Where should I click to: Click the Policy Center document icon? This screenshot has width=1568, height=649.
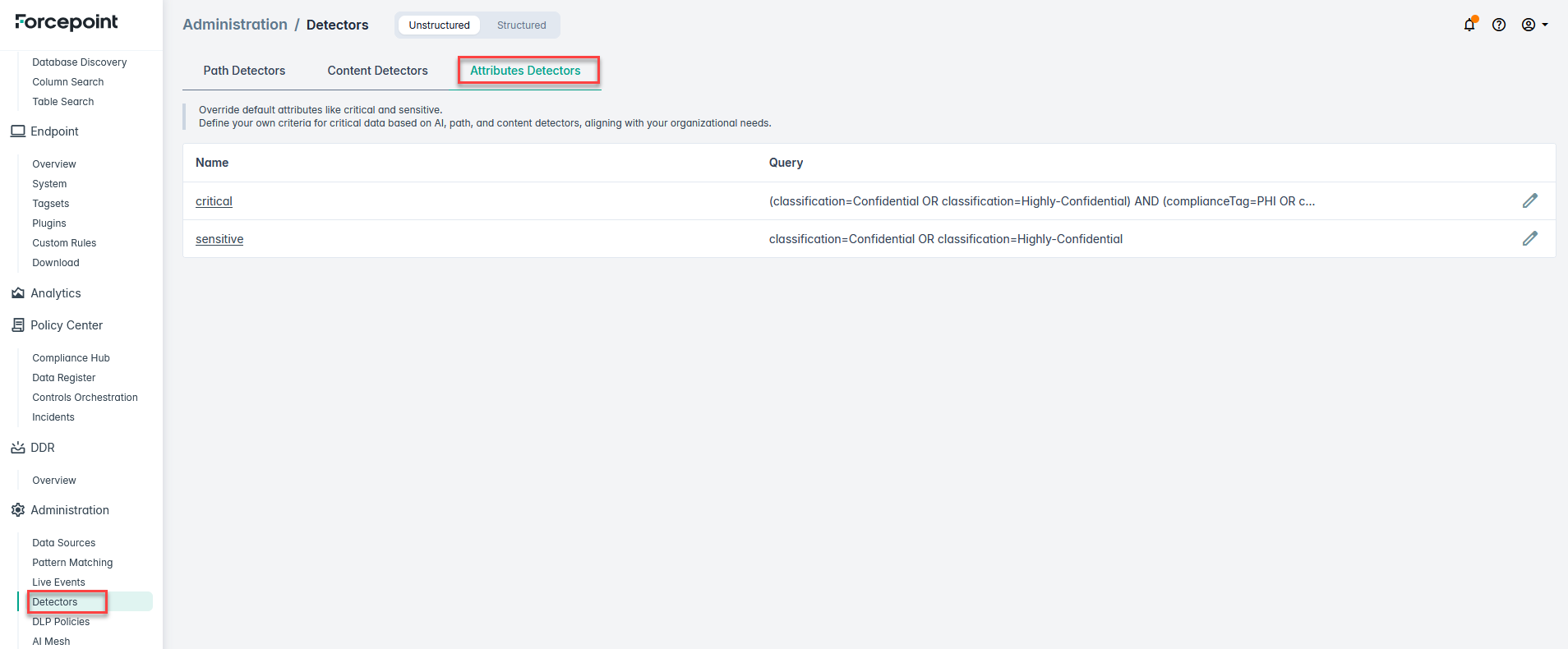click(x=18, y=325)
